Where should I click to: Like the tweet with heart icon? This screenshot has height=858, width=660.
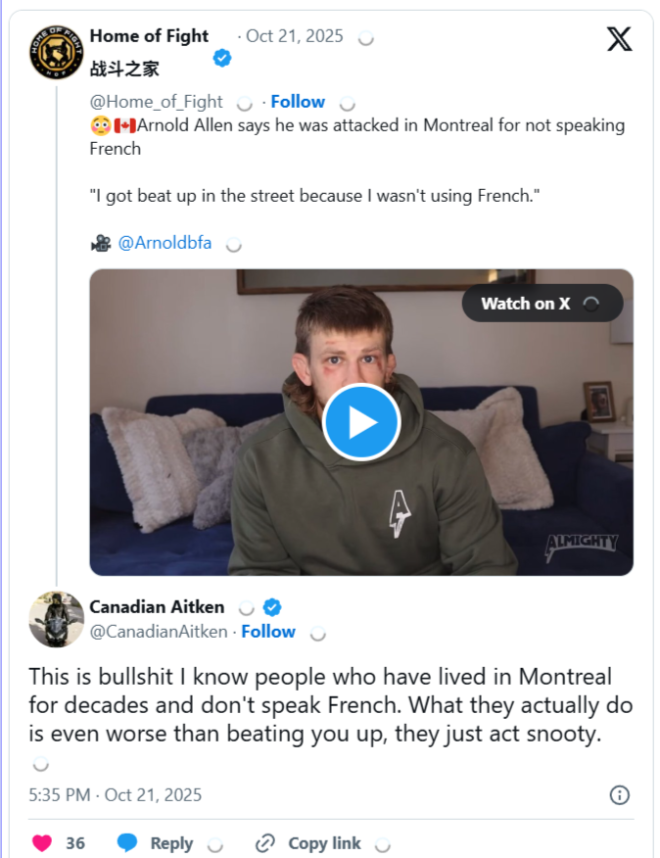42,843
